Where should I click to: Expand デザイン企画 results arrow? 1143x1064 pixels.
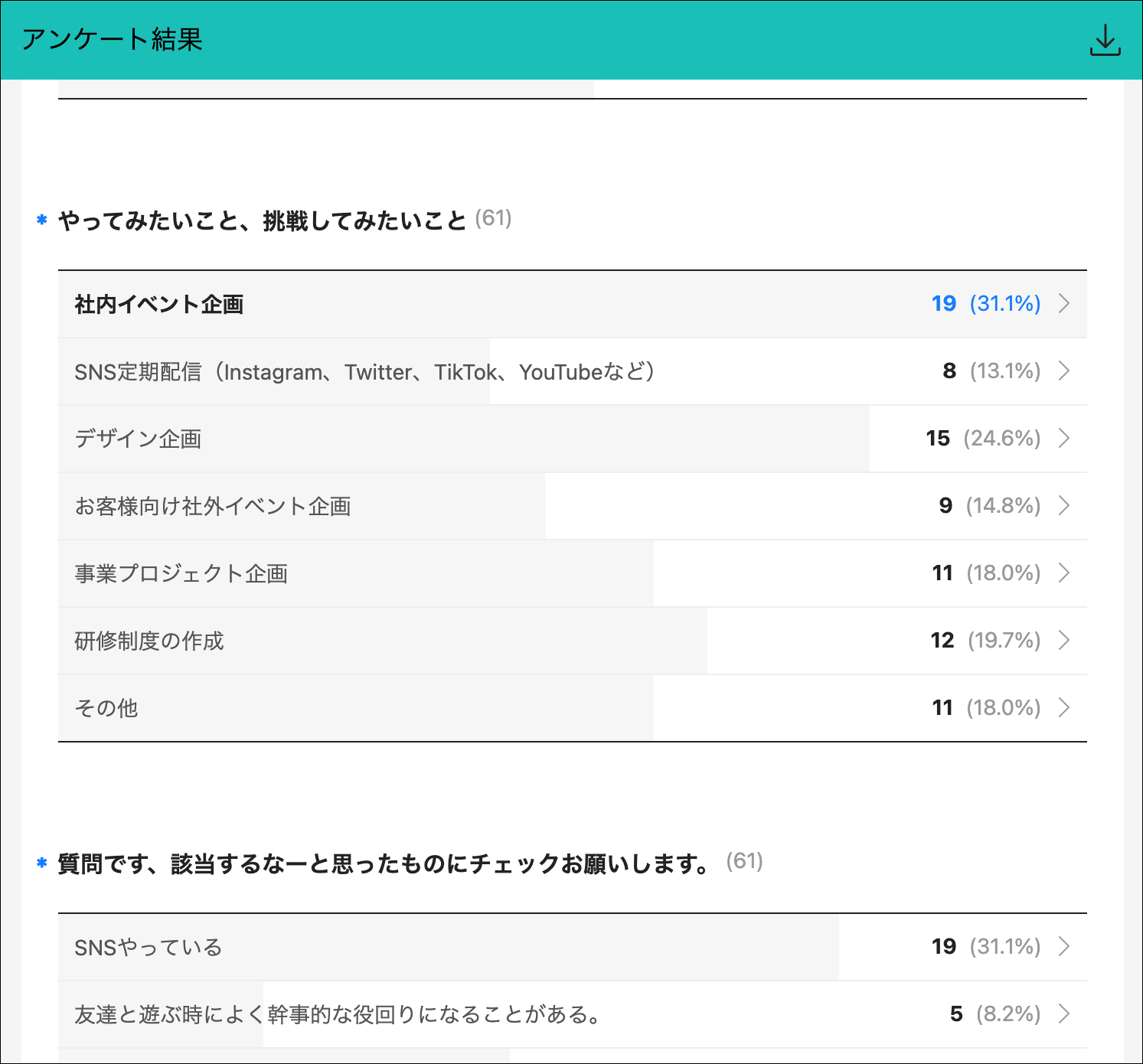[1063, 439]
